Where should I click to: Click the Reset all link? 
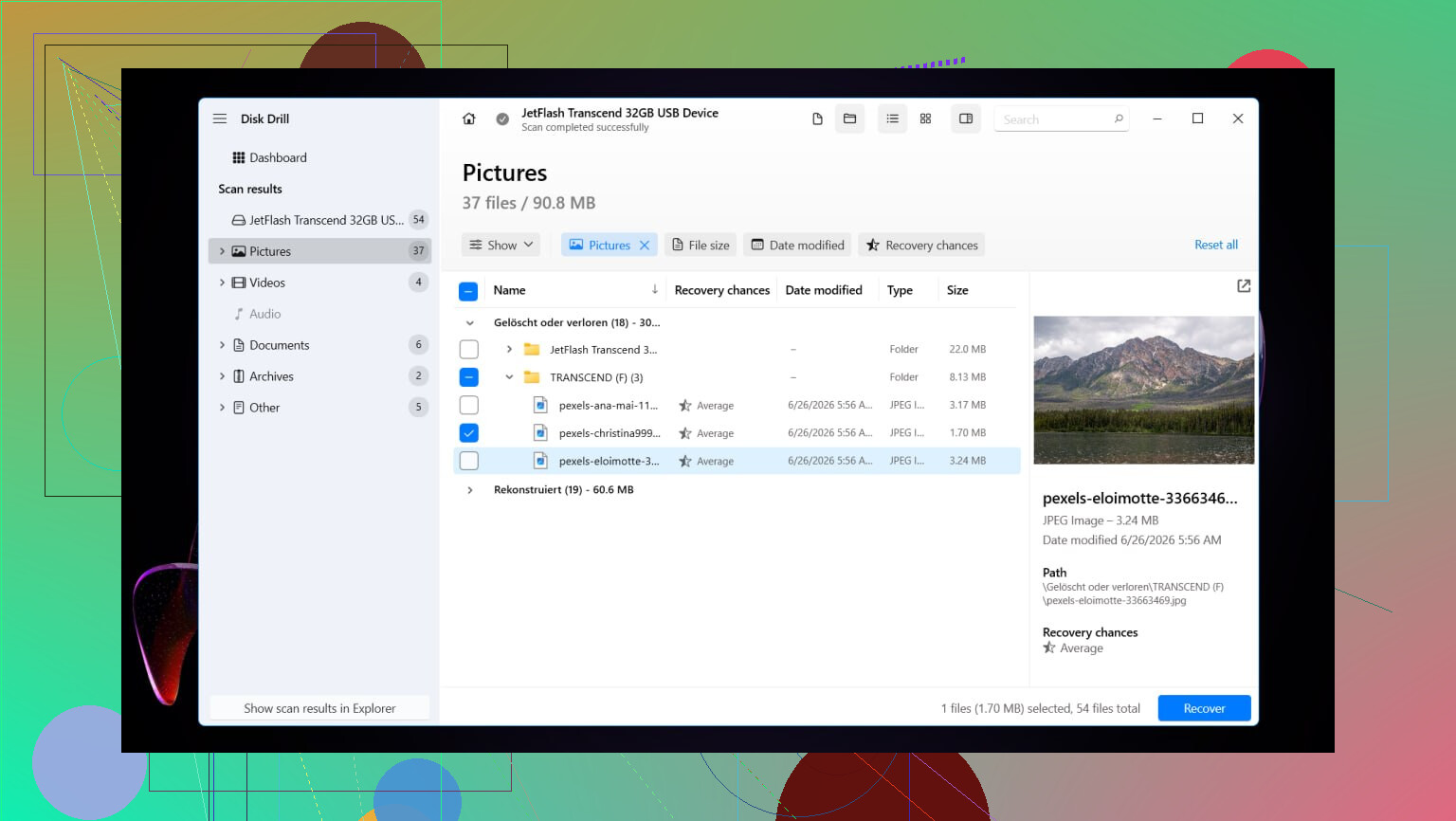pyautogui.click(x=1216, y=245)
